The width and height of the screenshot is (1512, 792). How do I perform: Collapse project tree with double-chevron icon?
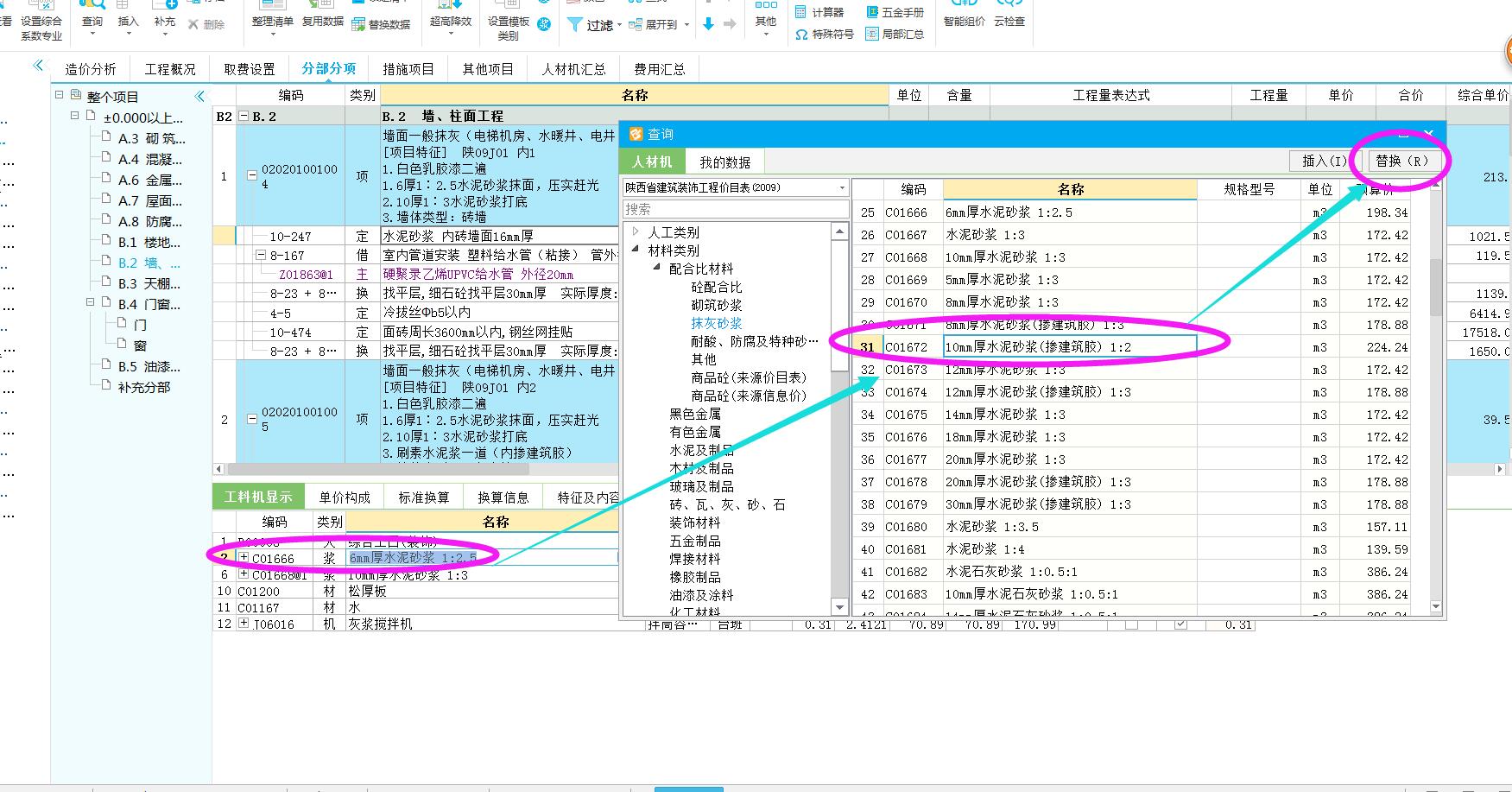(x=200, y=96)
